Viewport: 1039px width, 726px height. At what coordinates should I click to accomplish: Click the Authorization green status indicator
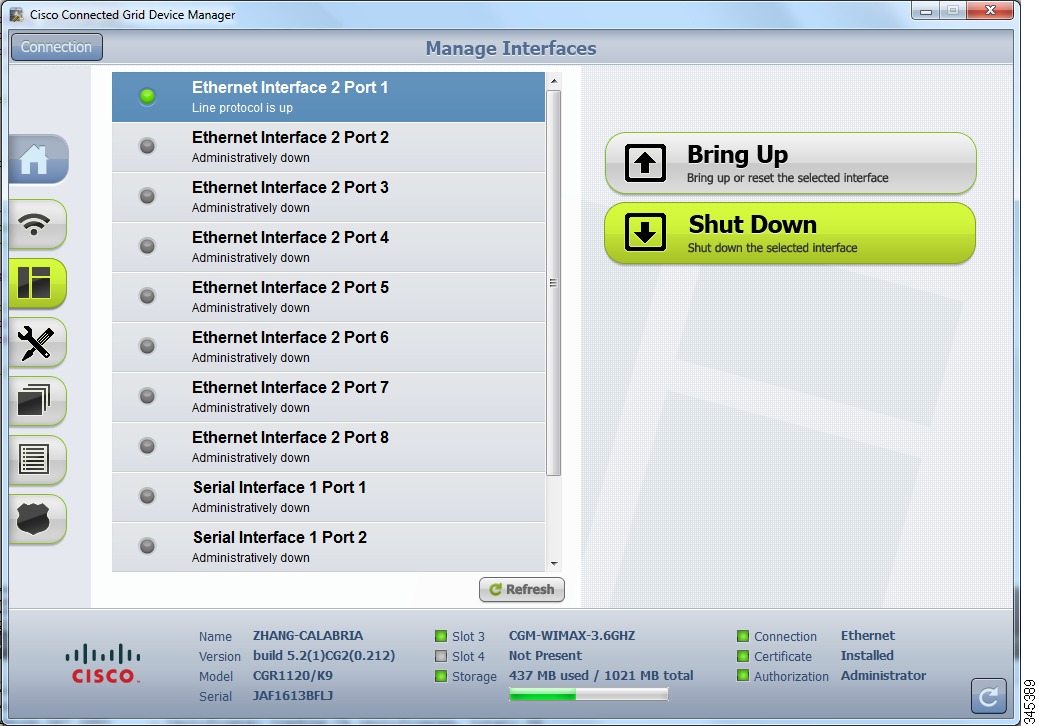point(743,676)
